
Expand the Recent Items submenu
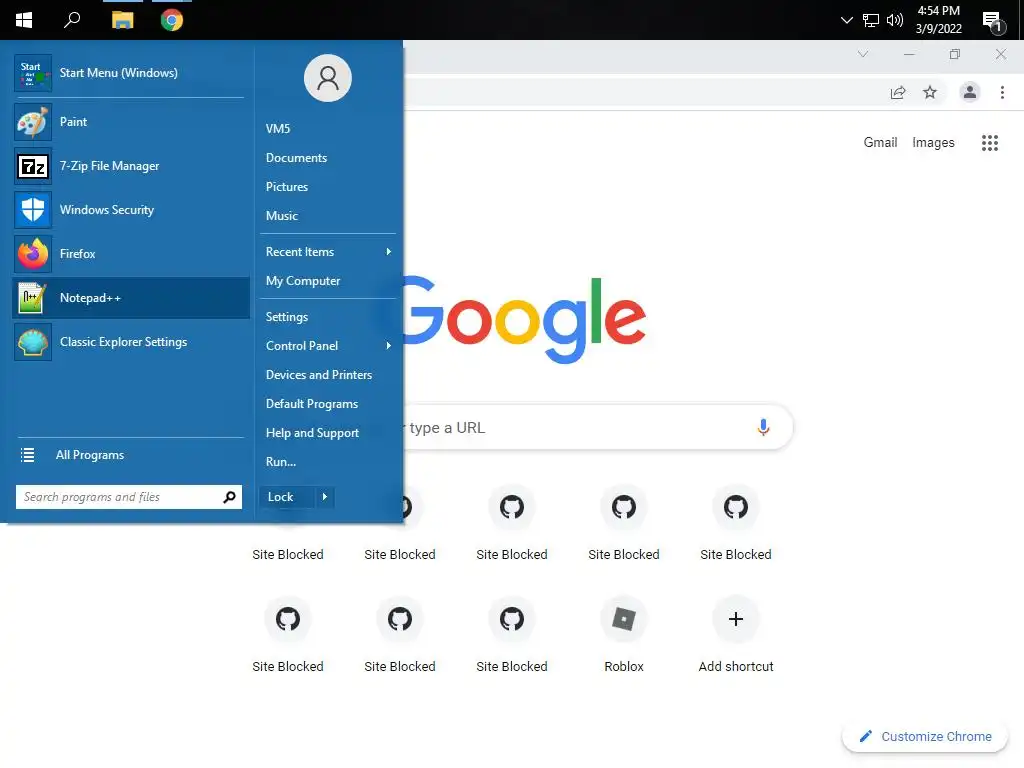pos(328,251)
